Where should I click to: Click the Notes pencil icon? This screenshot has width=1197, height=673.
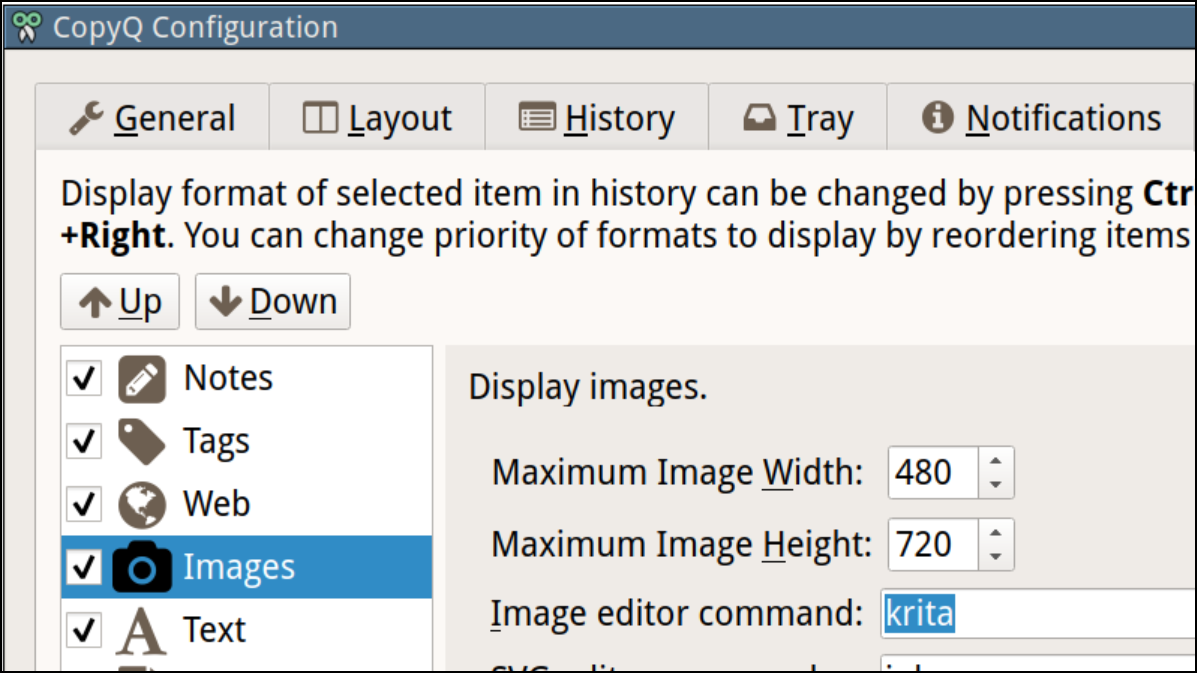pyautogui.click(x=142, y=378)
